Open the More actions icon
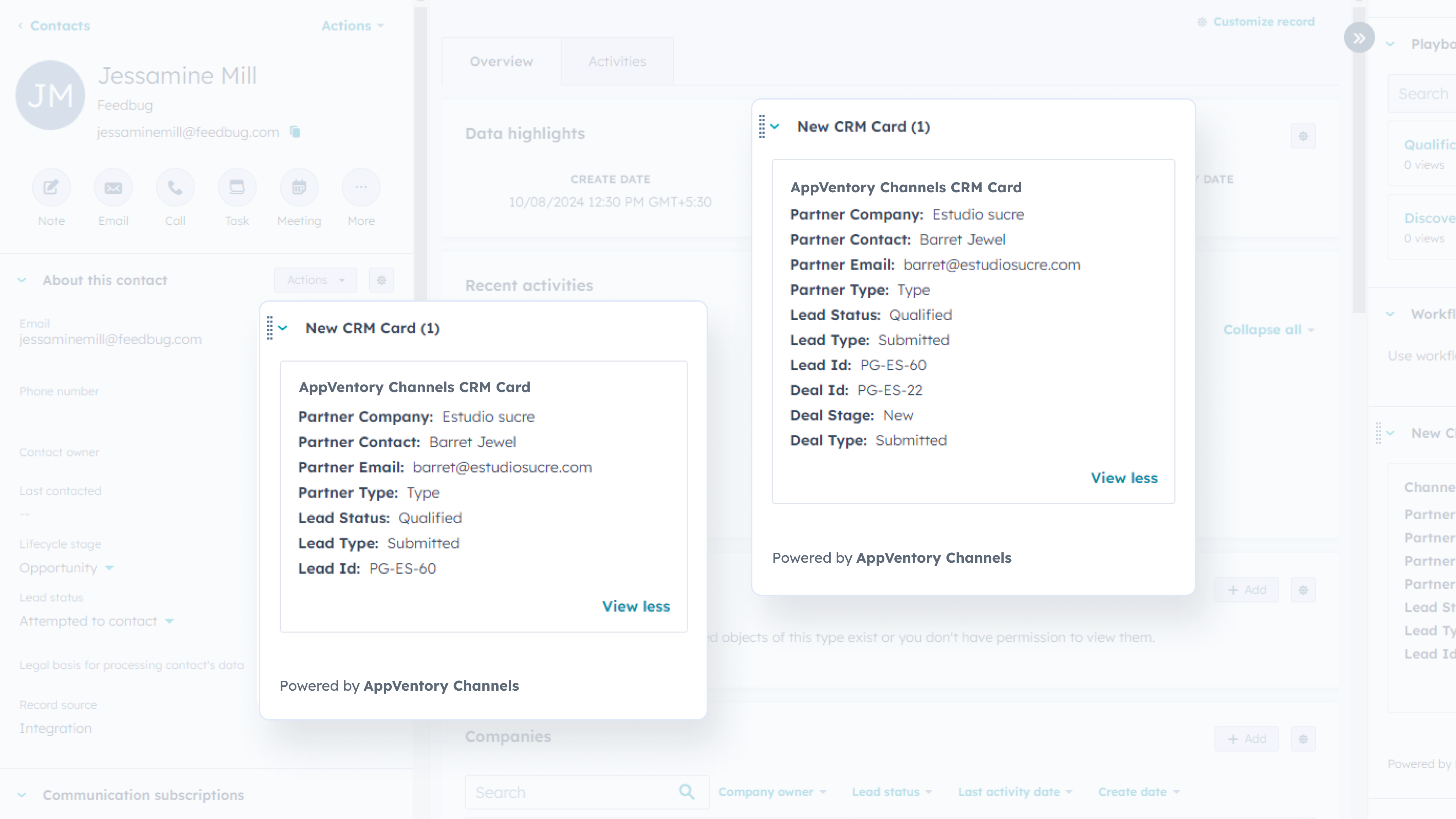Image resolution: width=1456 pixels, height=819 pixels. [360, 187]
